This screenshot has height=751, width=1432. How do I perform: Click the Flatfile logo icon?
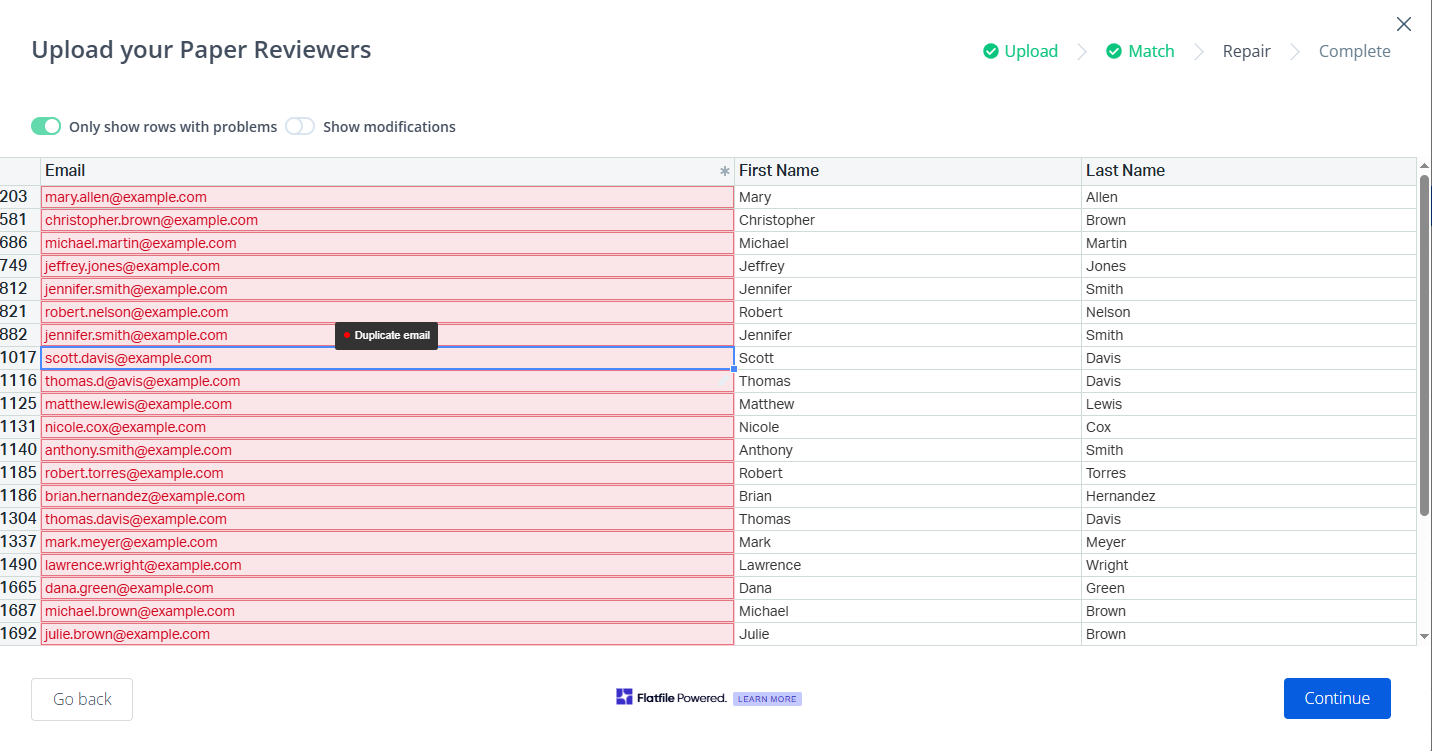(624, 697)
